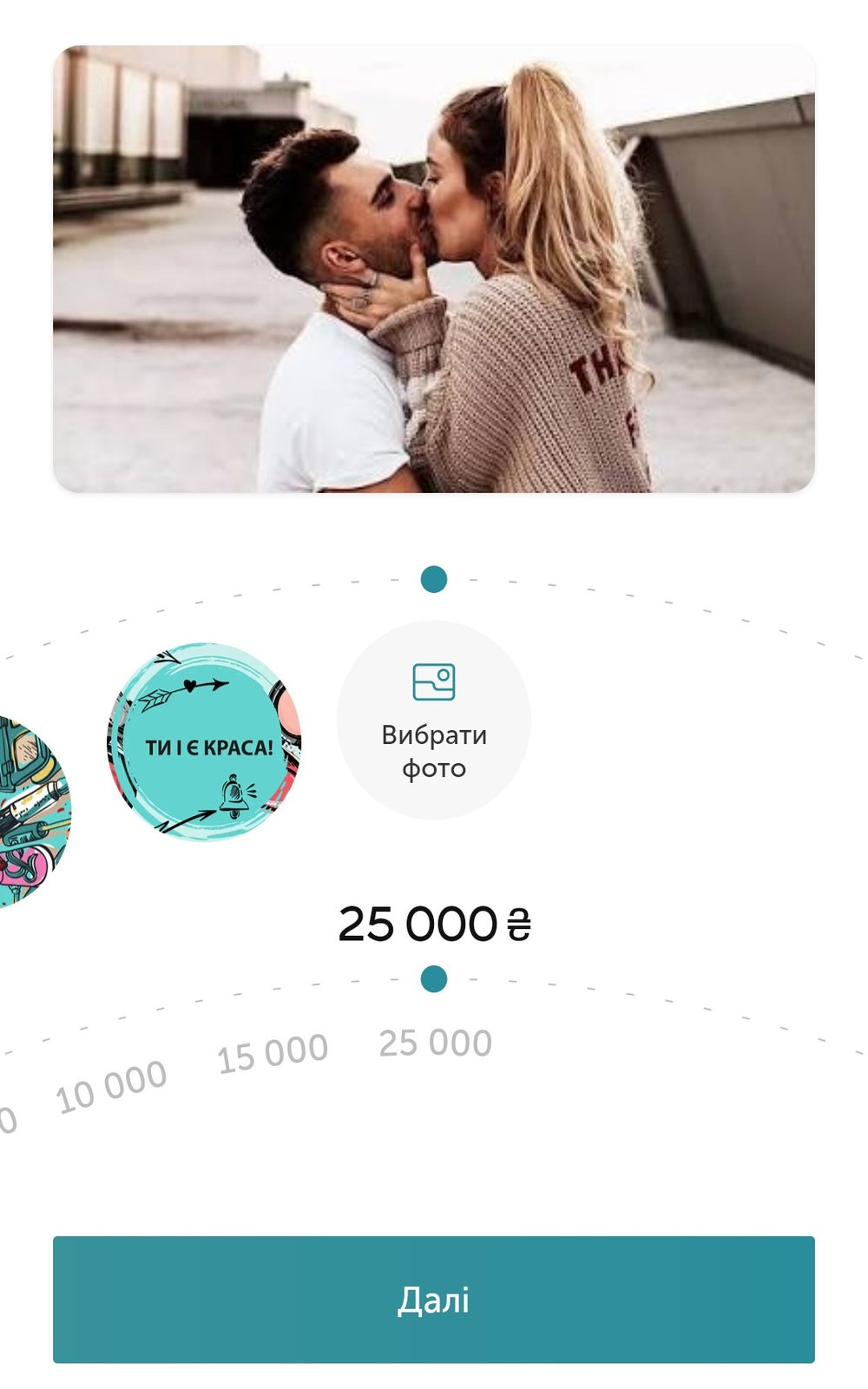Viewport: 868px width, 1389px height.
Task: Continue with the Далі button
Action: [x=433, y=1299]
